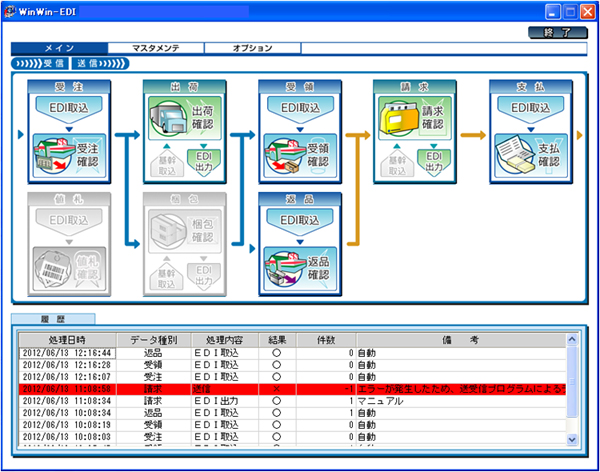This screenshot has height=472, width=600.
Task: Click EDI取込 in the 返品 panel
Action: point(300,220)
